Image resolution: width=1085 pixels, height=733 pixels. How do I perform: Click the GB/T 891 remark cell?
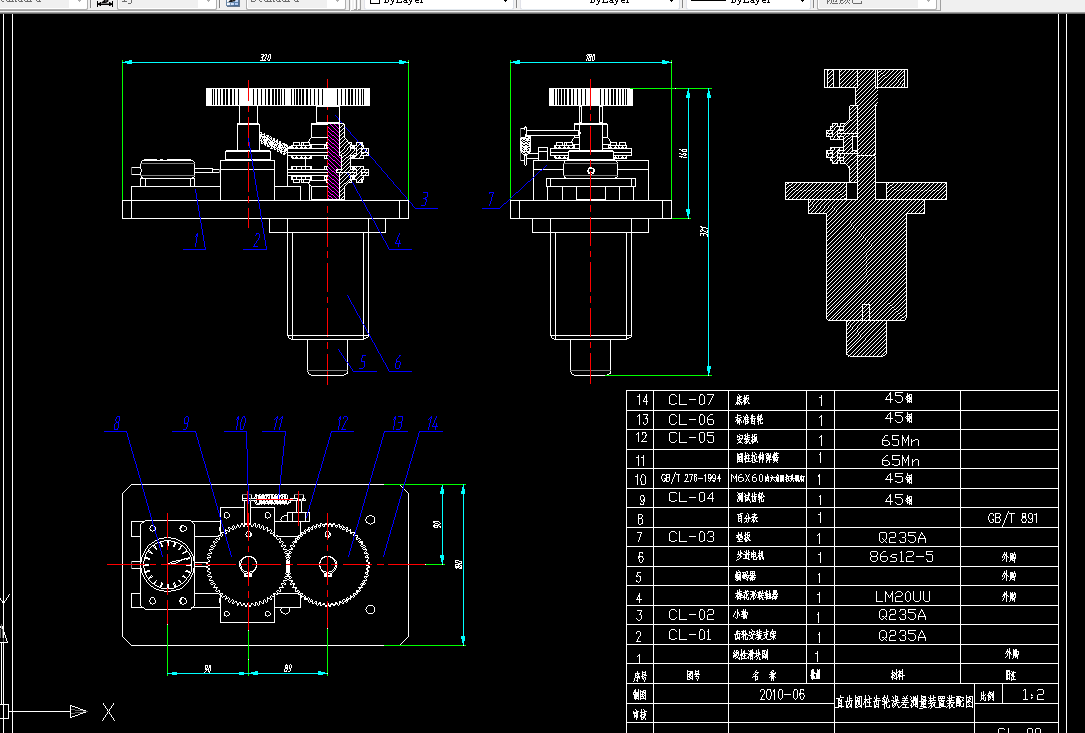pyautogui.click(x=1012, y=518)
